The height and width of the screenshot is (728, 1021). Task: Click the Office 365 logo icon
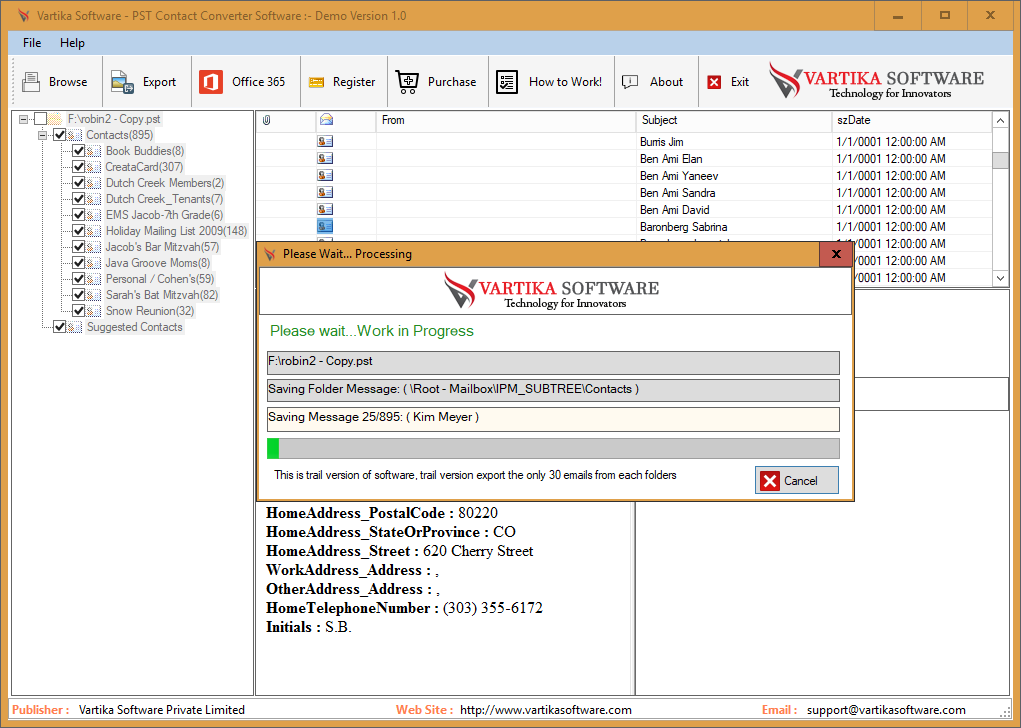pos(211,82)
